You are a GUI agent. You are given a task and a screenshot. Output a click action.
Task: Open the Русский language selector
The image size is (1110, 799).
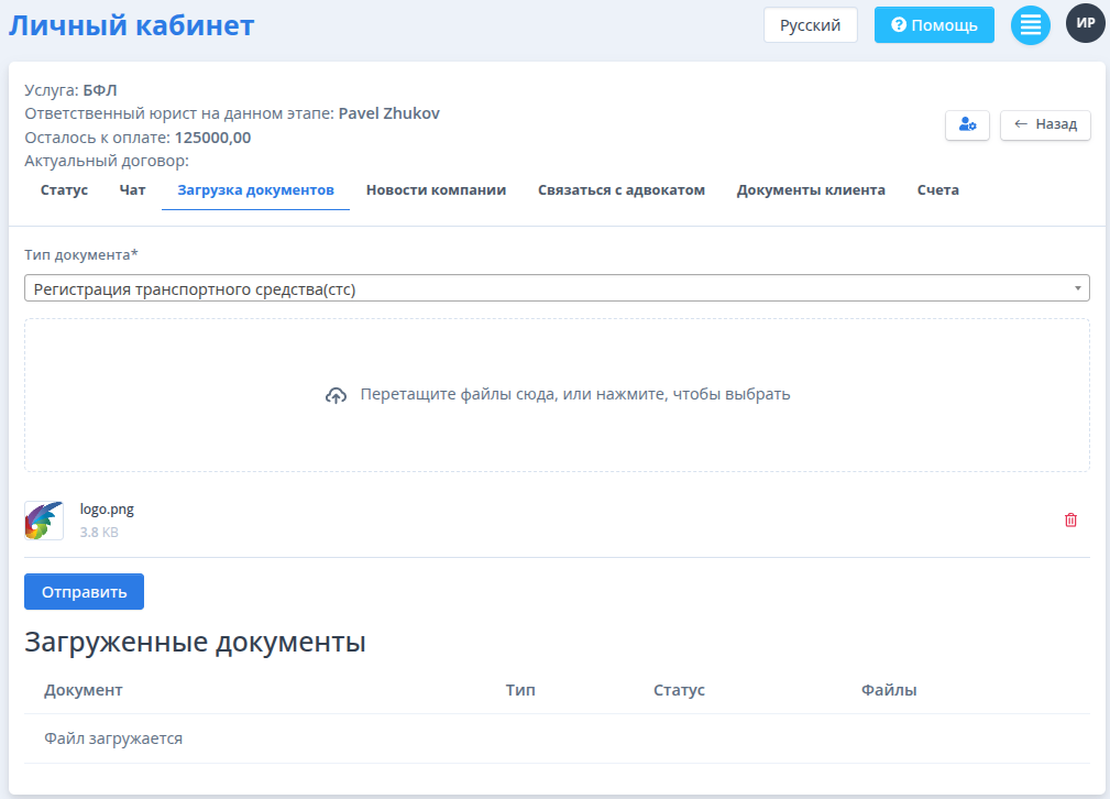810,24
